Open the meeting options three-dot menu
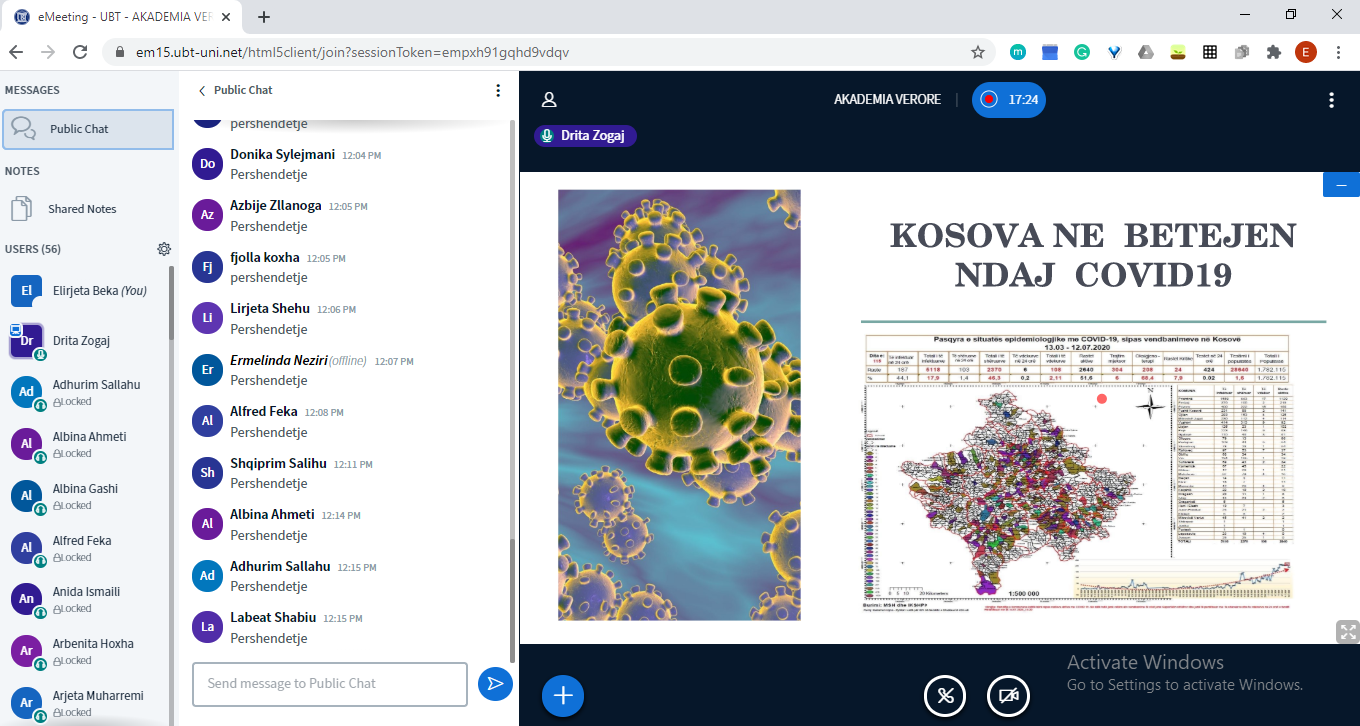1360x726 pixels. 1330,100
